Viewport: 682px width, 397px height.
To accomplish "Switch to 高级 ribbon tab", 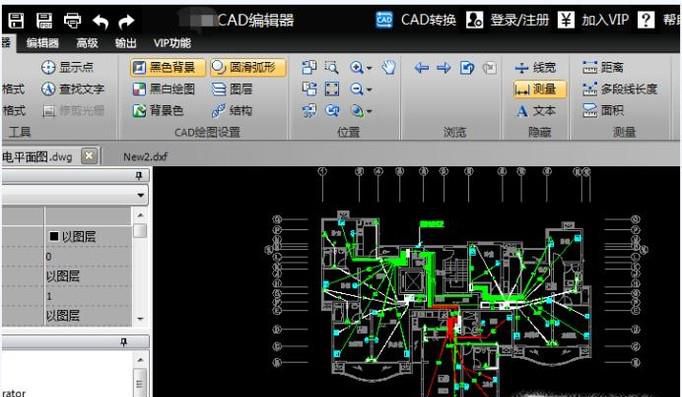I will pyautogui.click(x=87, y=43).
